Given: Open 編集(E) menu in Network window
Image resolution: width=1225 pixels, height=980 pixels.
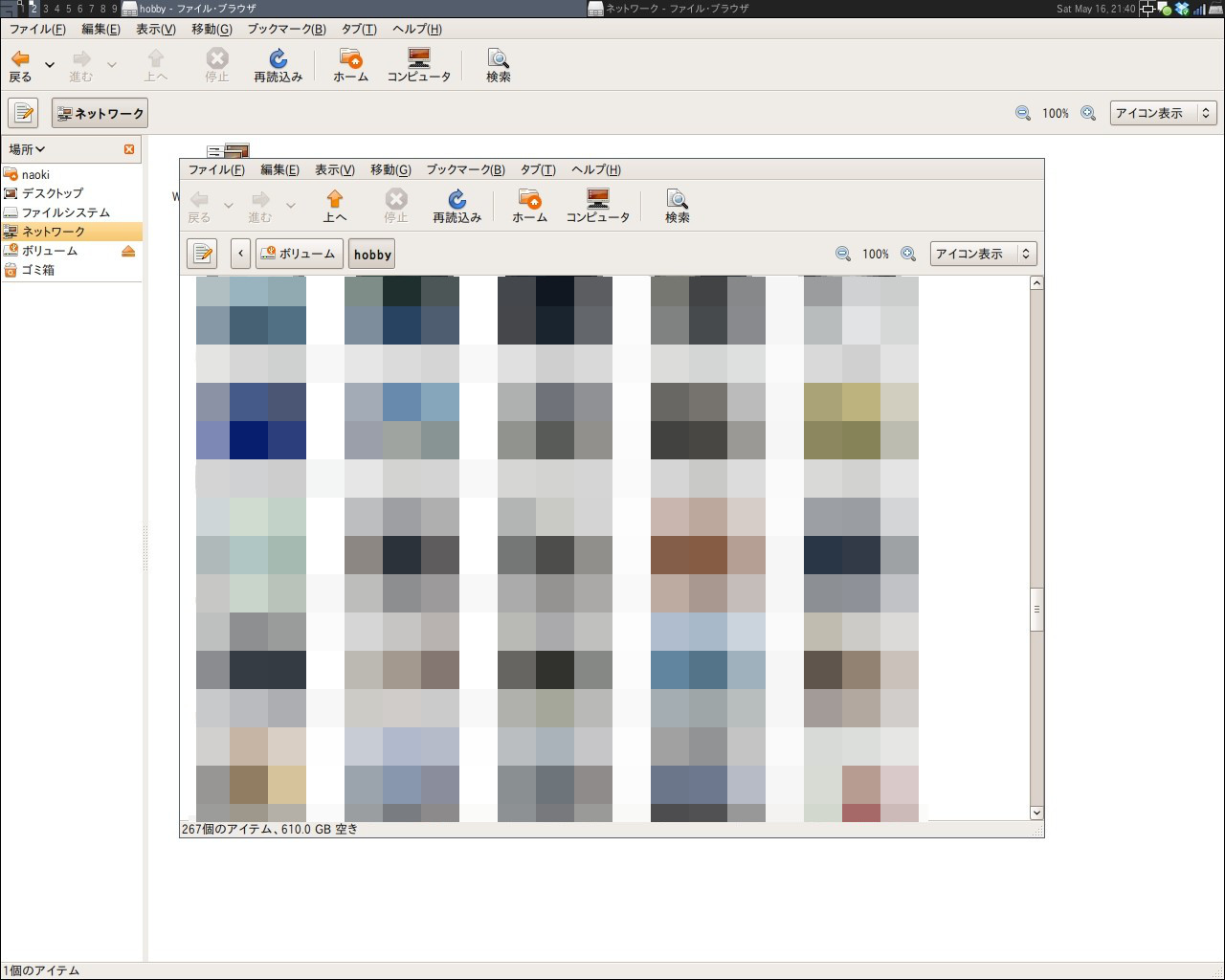Looking at the screenshot, I should coord(100,29).
